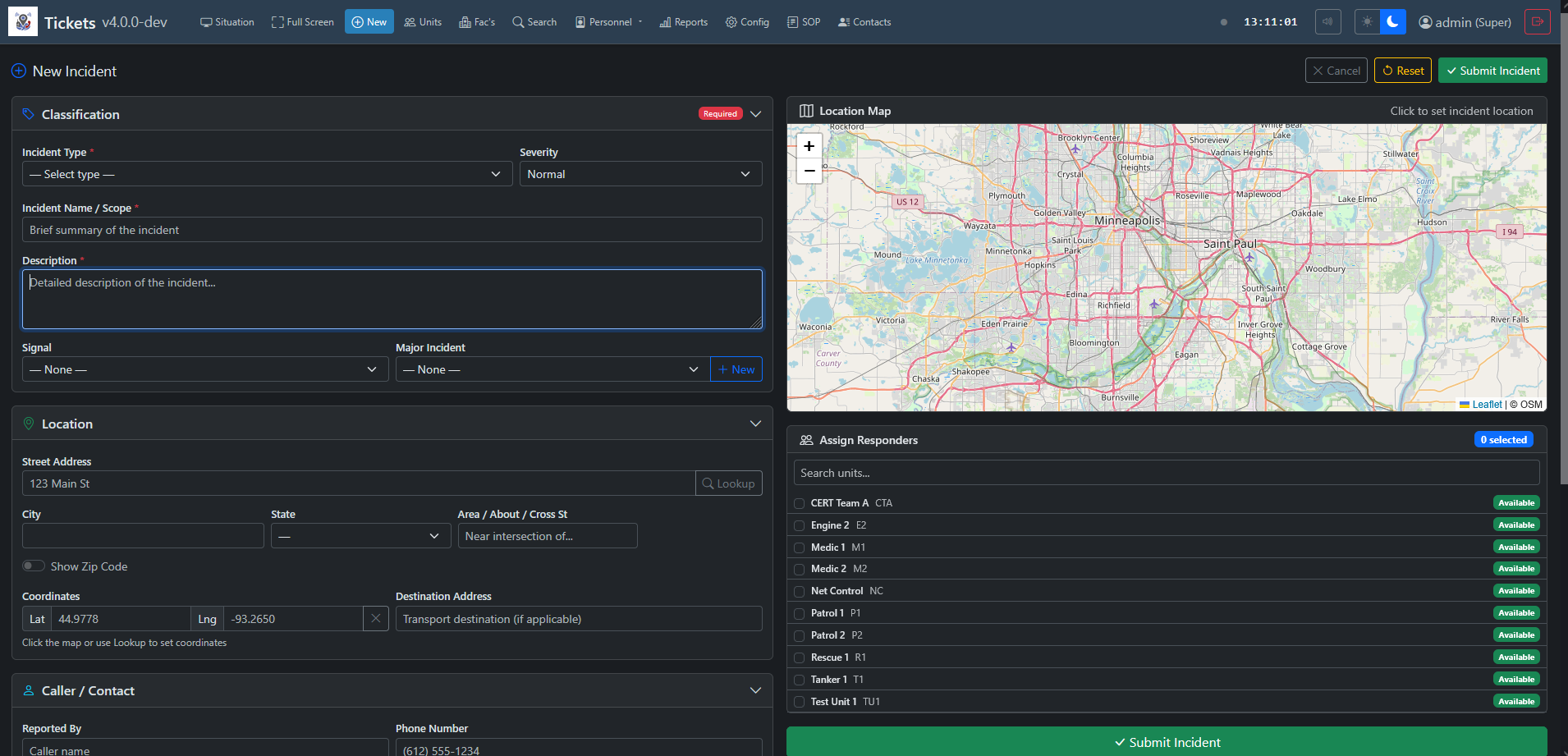The width and height of the screenshot is (1568, 756).
Task: Open the Incident Type dropdown
Action: [267, 174]
